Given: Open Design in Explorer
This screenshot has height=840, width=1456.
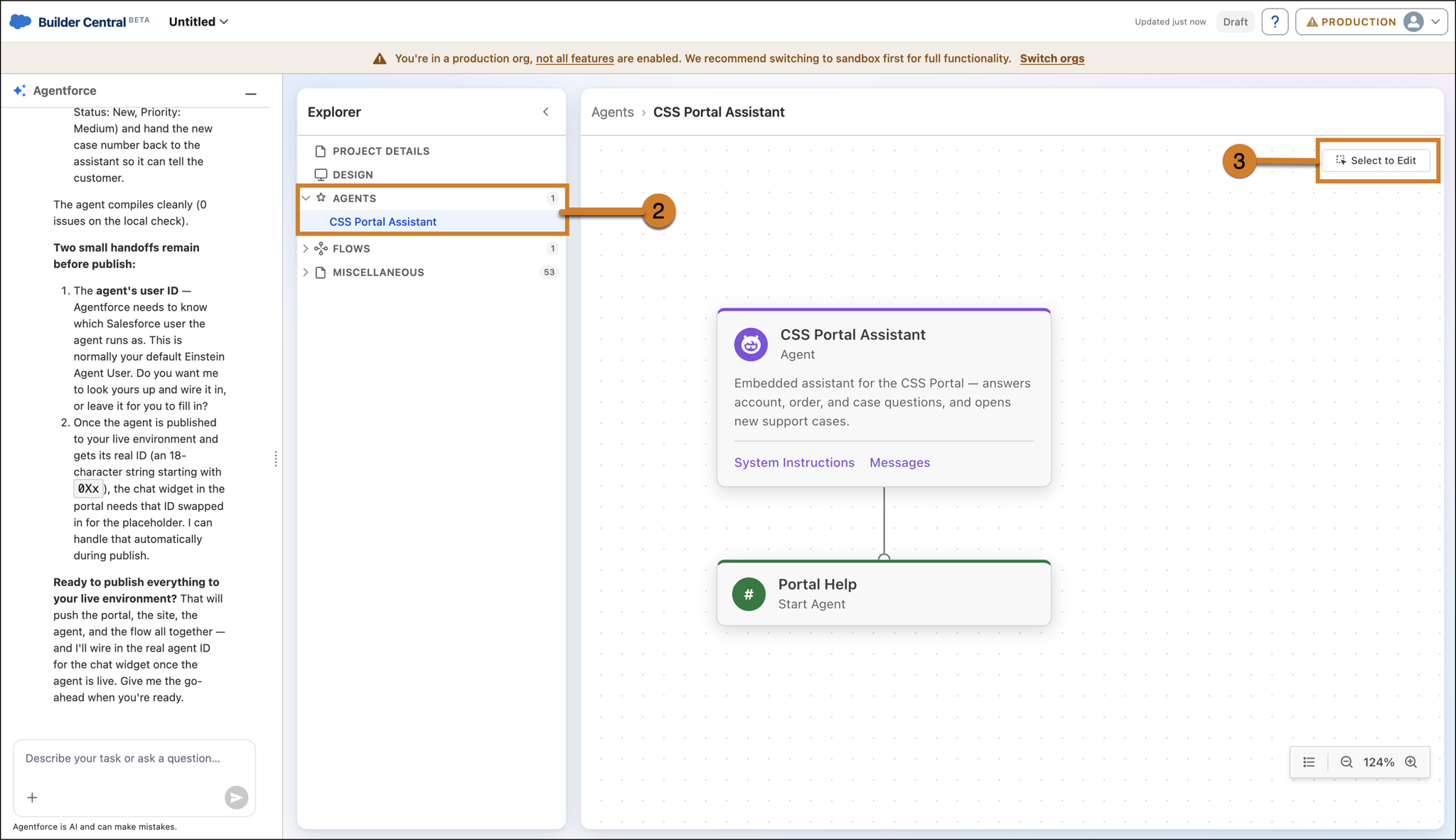Looking at the screenshot, I should [x=432, y=174].
